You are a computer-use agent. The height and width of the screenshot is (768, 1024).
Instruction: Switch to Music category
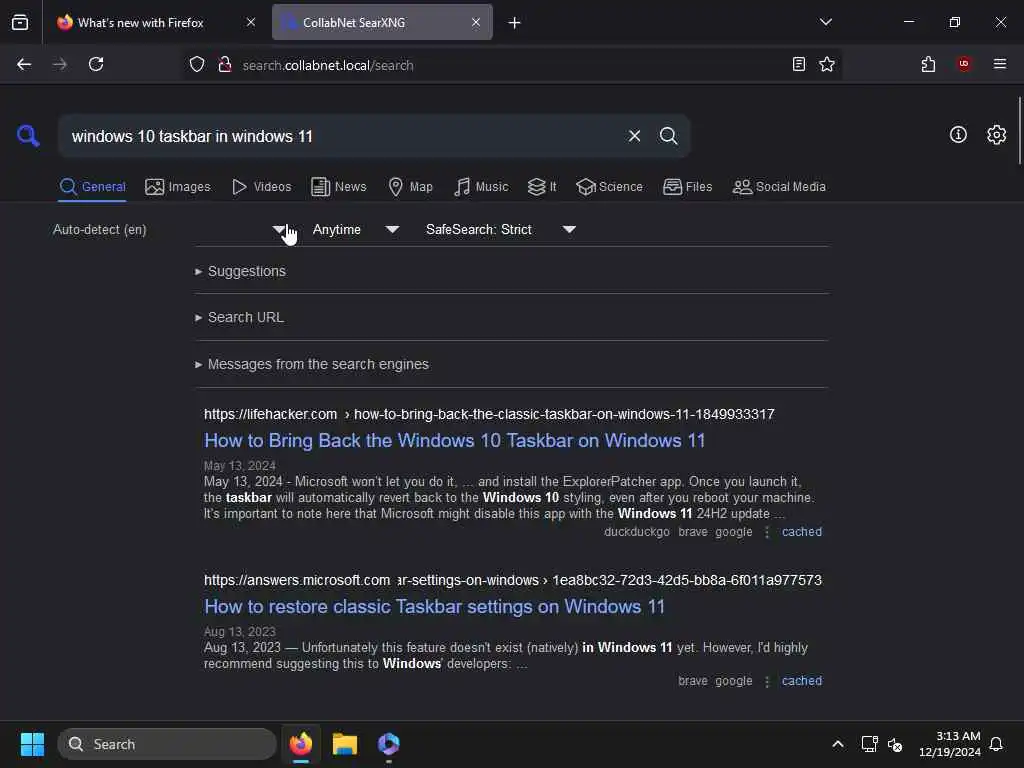pyautogui.click(x=481, y=187)
